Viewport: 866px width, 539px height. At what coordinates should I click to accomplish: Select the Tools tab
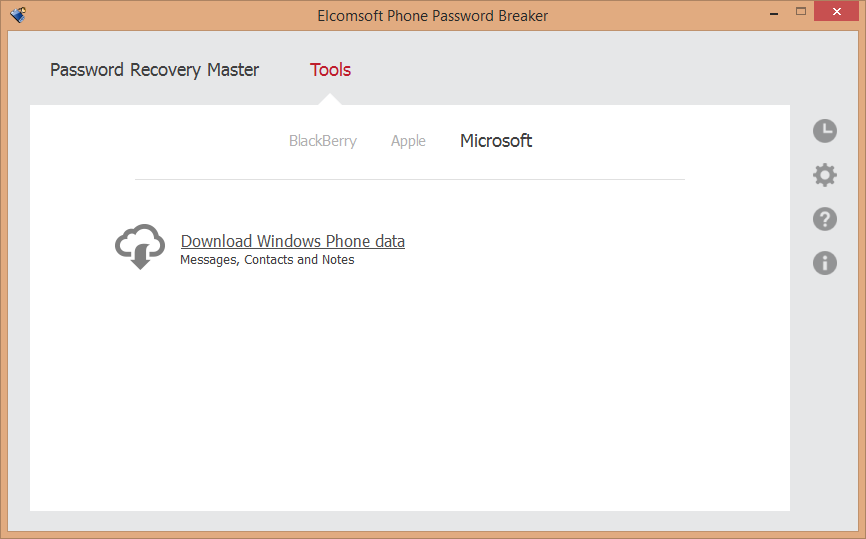point(330,70)
